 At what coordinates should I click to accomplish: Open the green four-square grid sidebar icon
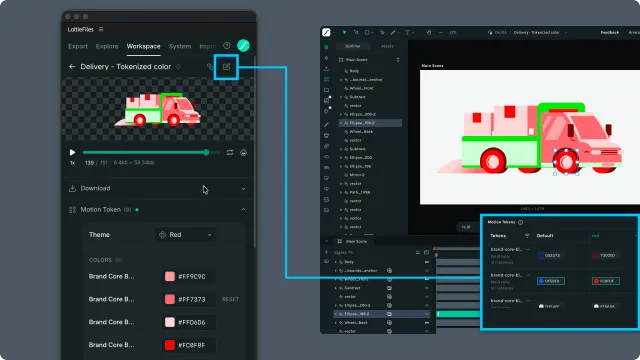tap(326, 79)
